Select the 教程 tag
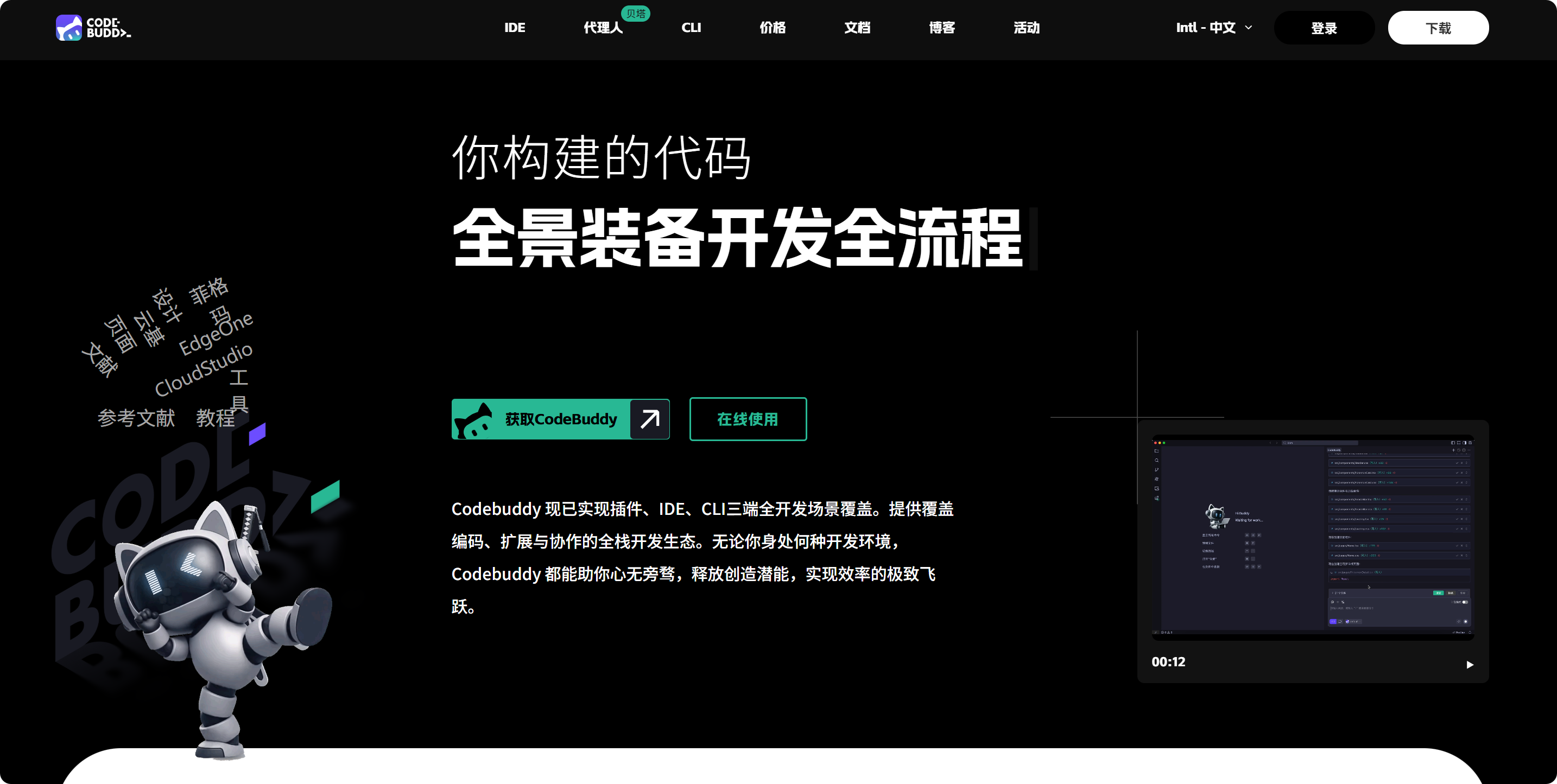 (x=215, y=418)
